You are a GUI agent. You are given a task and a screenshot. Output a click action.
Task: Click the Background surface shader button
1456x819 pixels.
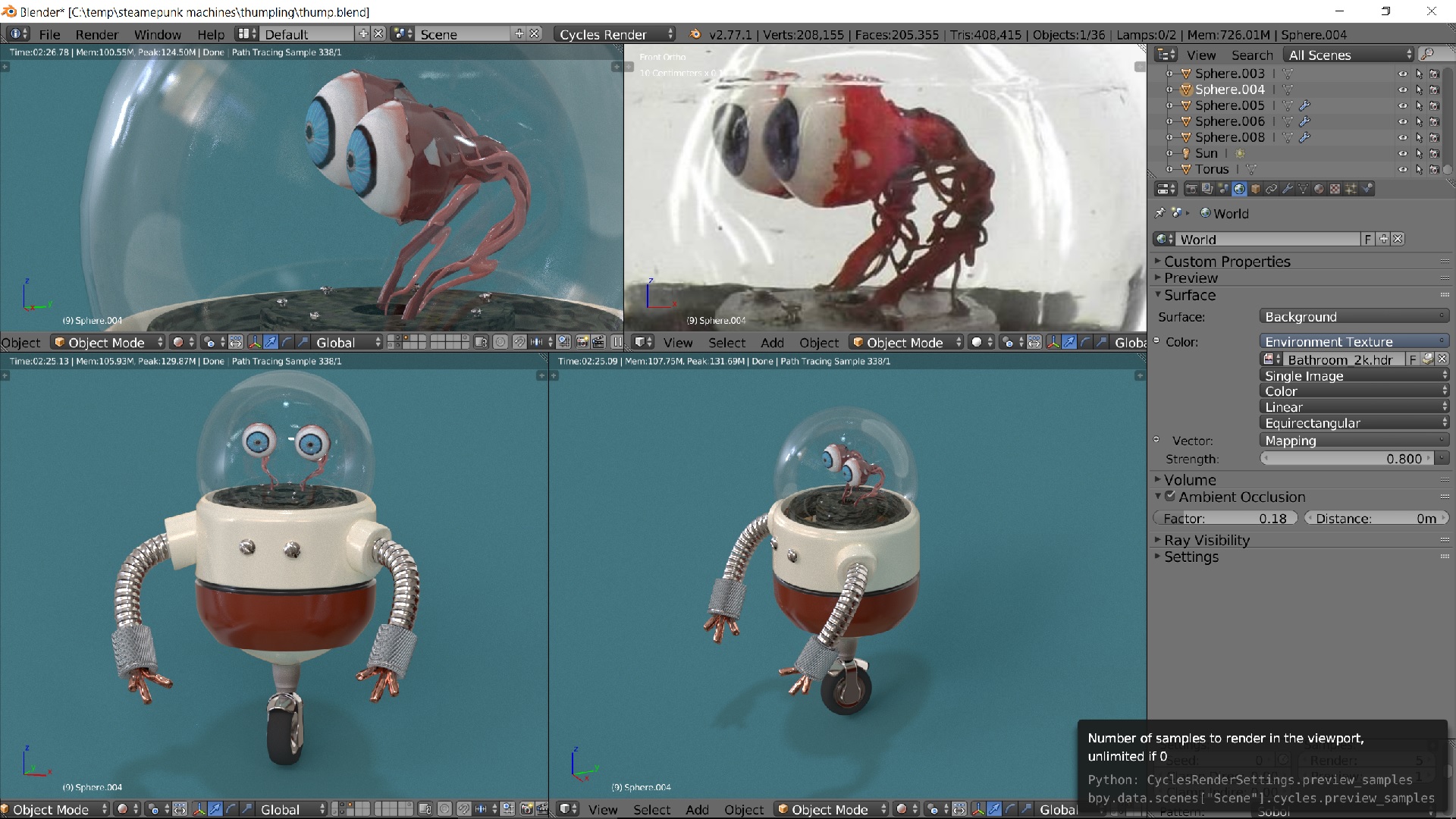click(x=1354, y=316)
